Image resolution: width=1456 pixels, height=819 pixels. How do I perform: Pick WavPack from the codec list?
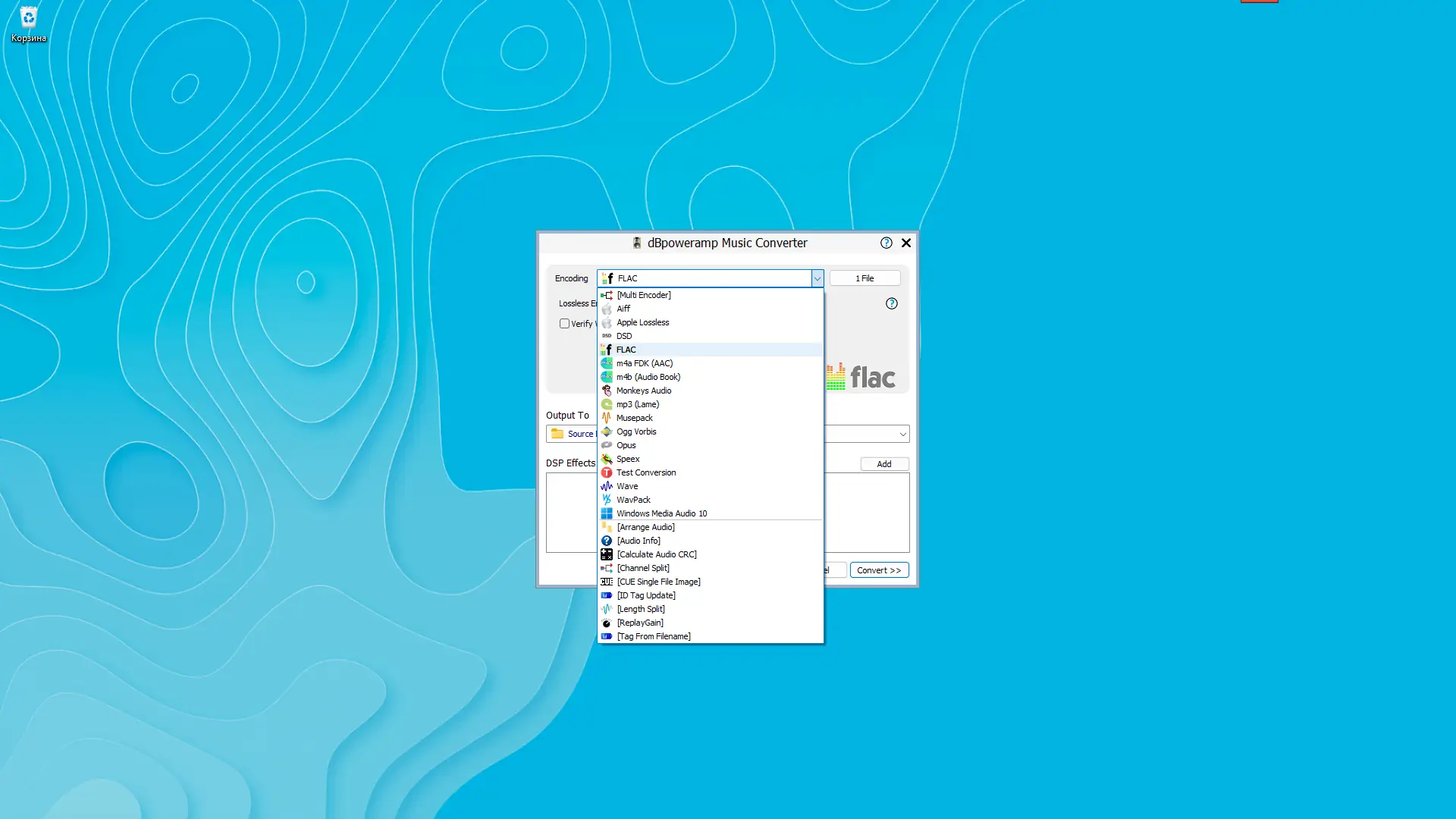pos(633,500)
